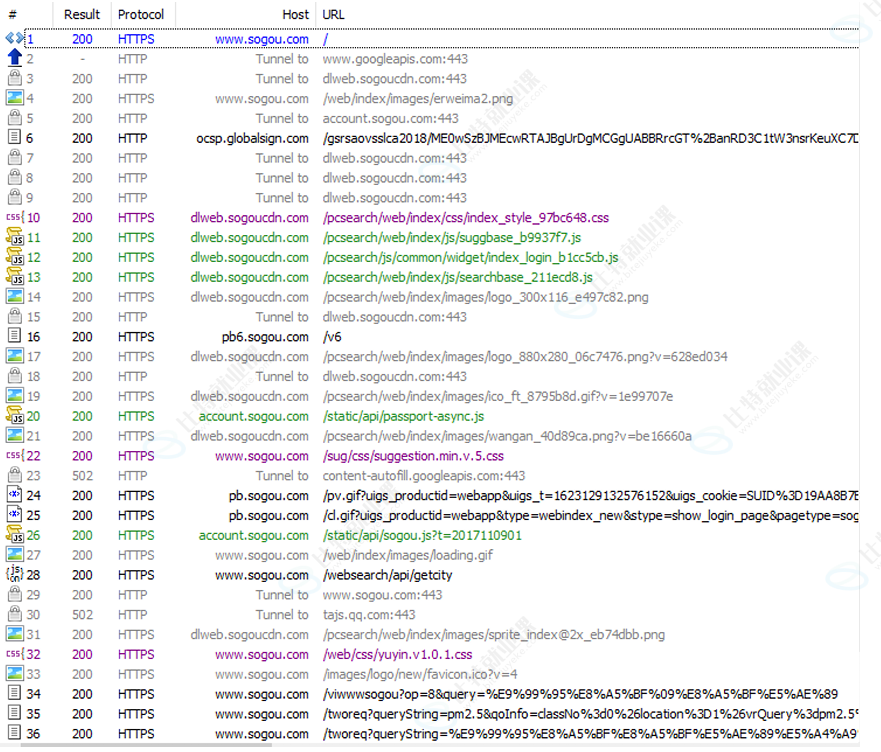
Task: Select URL www.sogou.com:443 in session 29
Action: click(x=382, y=595)
